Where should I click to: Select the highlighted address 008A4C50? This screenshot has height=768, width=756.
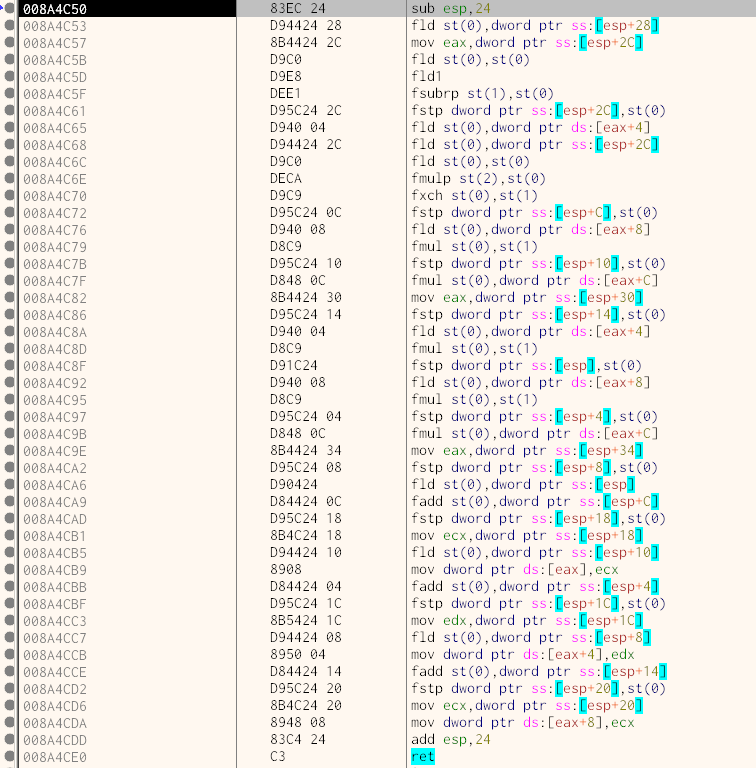55,9
